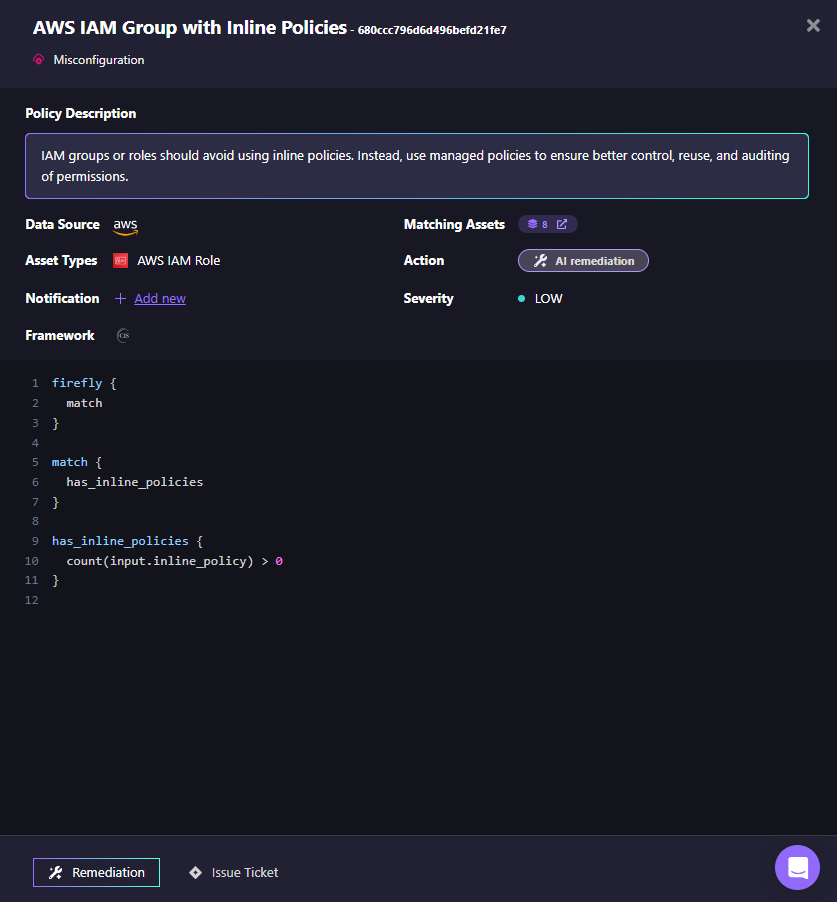
Task: Click the 'AWS IAM Role' asset type text
Action: click(178, 261)
